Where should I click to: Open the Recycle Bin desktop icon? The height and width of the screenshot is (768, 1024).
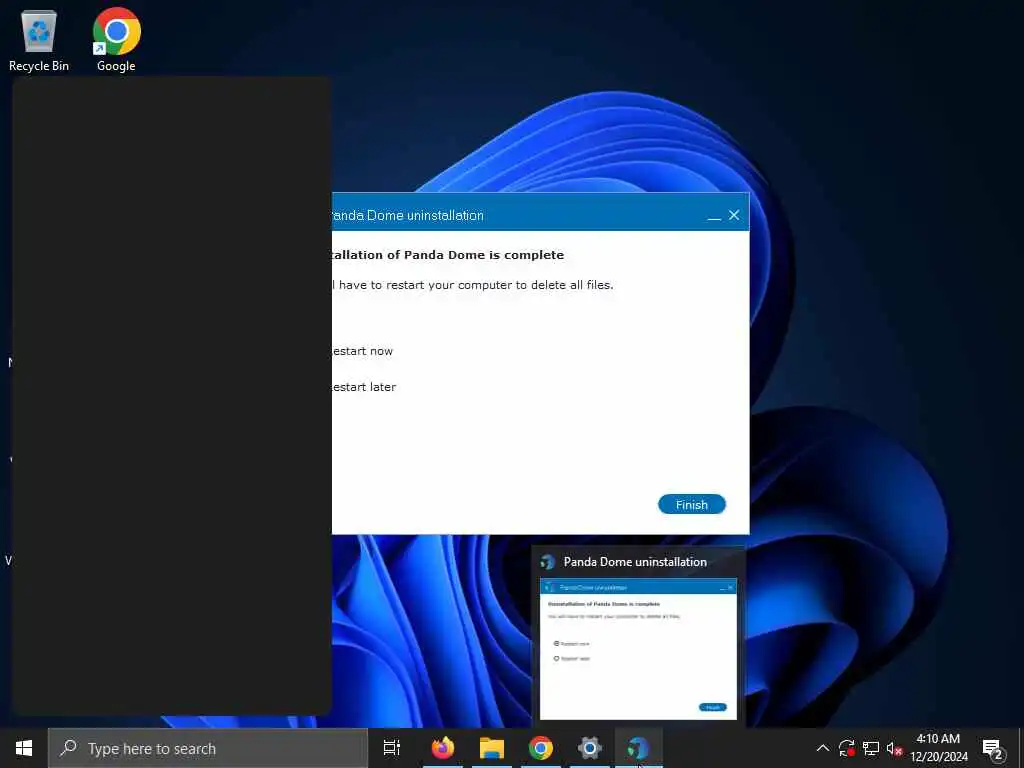[x=39, y=40]
